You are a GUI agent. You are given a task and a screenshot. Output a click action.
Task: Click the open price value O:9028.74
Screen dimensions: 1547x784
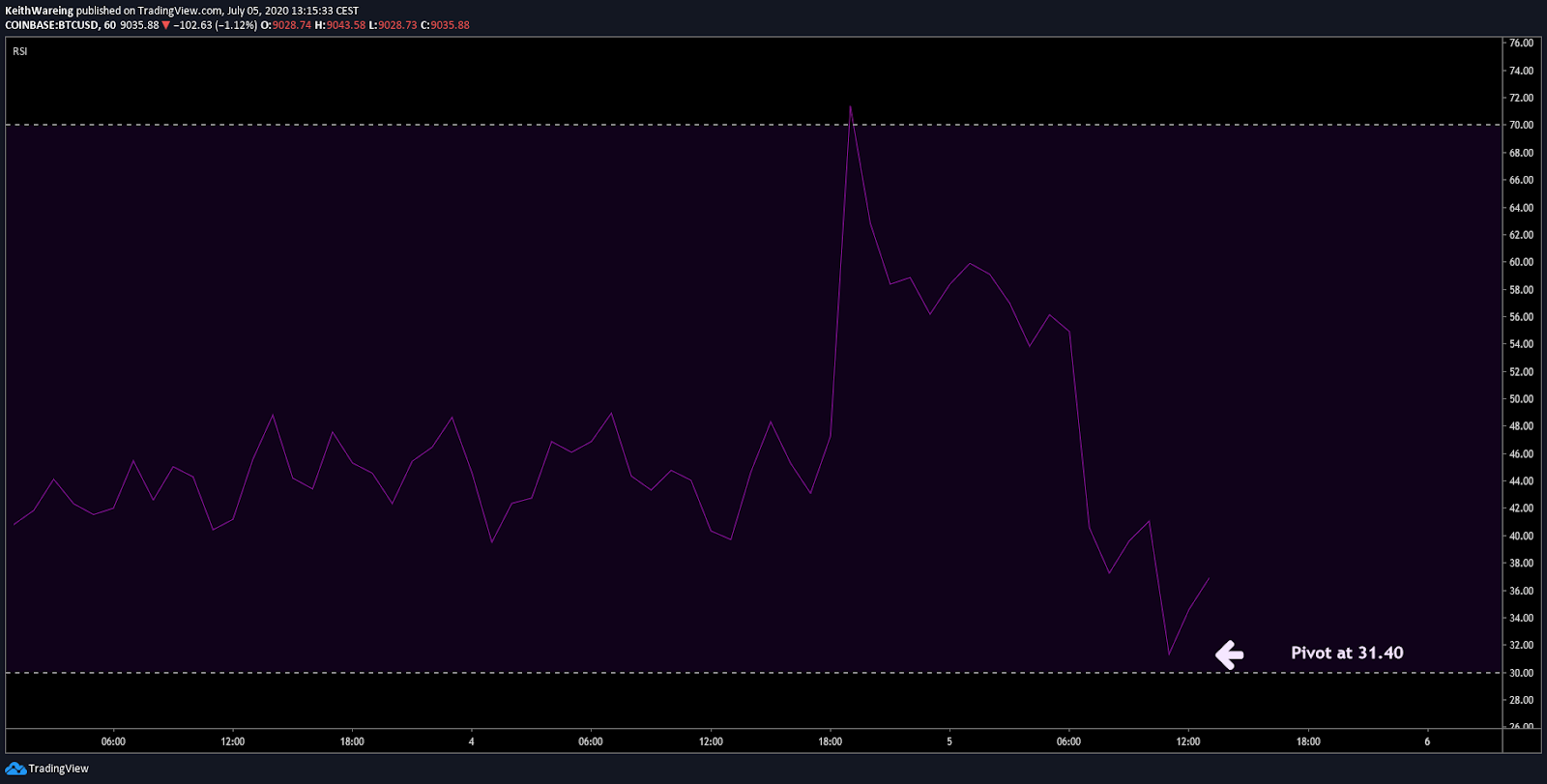(286, 25)
